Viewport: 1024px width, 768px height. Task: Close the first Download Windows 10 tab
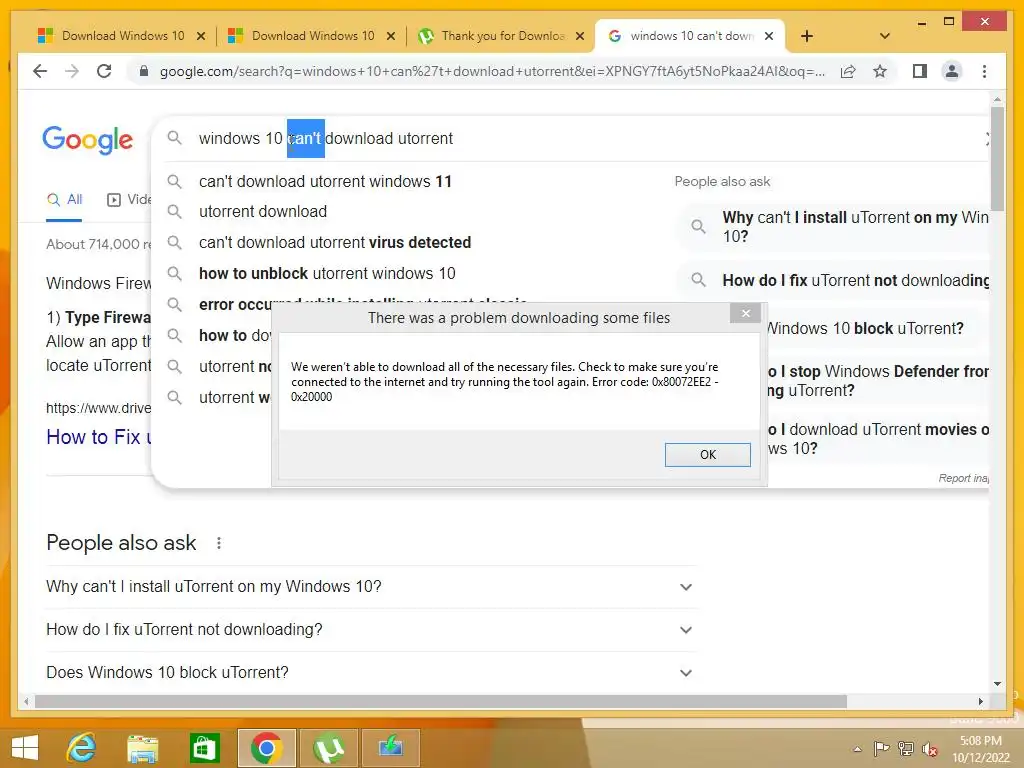click(201, 36)
